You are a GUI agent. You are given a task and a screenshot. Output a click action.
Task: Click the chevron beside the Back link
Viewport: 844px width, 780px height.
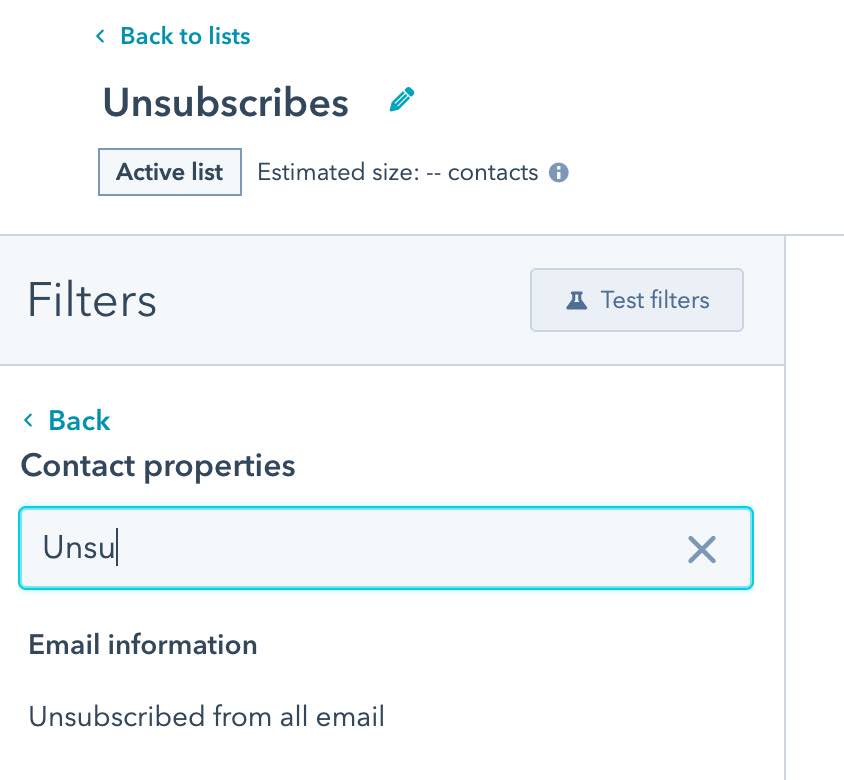click(x=29, y=420)
